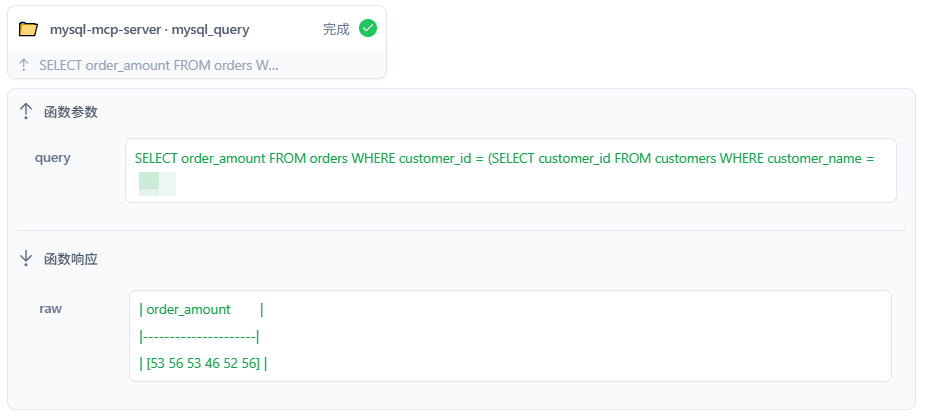This screenshot has width=938, height=419.
Task: Click the tool call card header
Action: point(197,29)
